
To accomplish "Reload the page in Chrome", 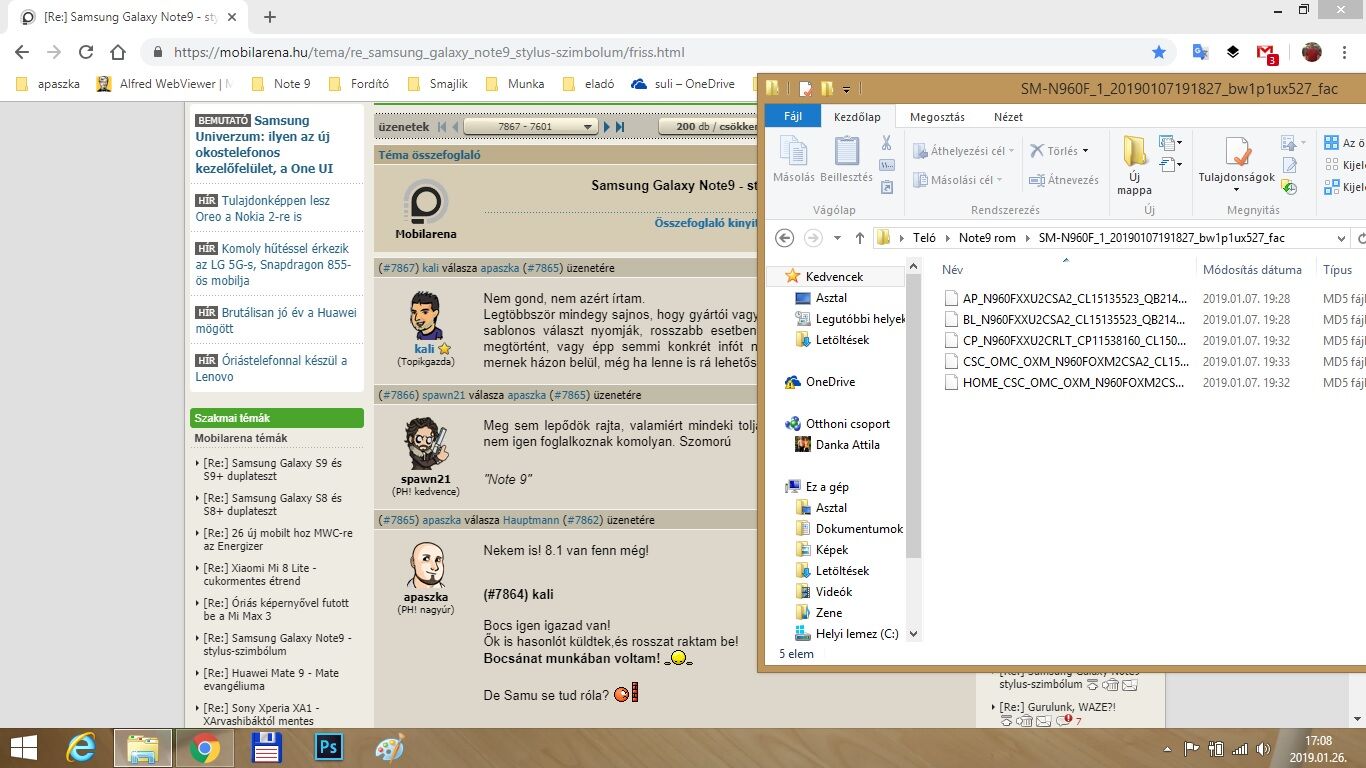I will coord(86,52).
